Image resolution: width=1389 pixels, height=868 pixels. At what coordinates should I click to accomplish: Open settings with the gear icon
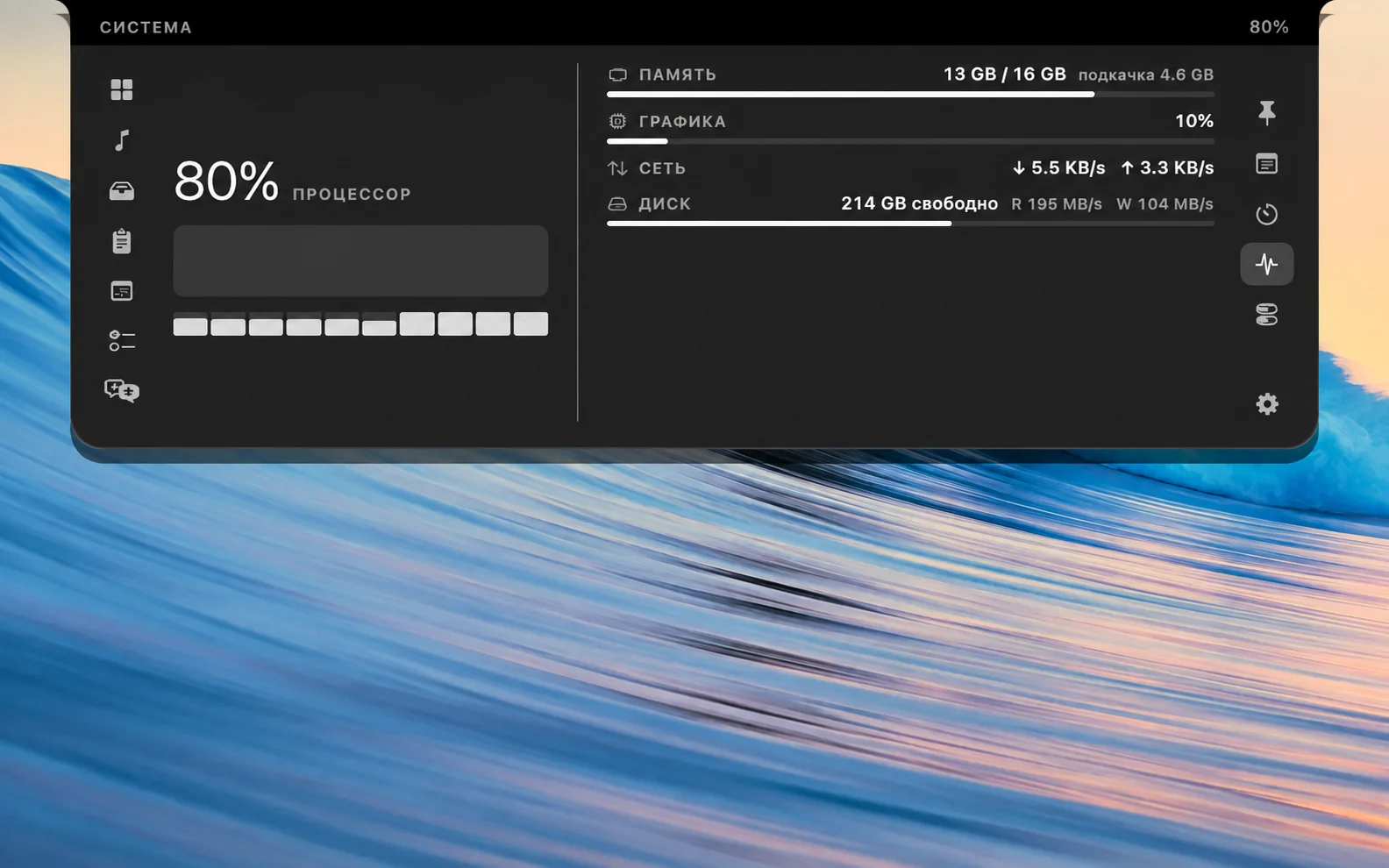[x=1266, y=404]
